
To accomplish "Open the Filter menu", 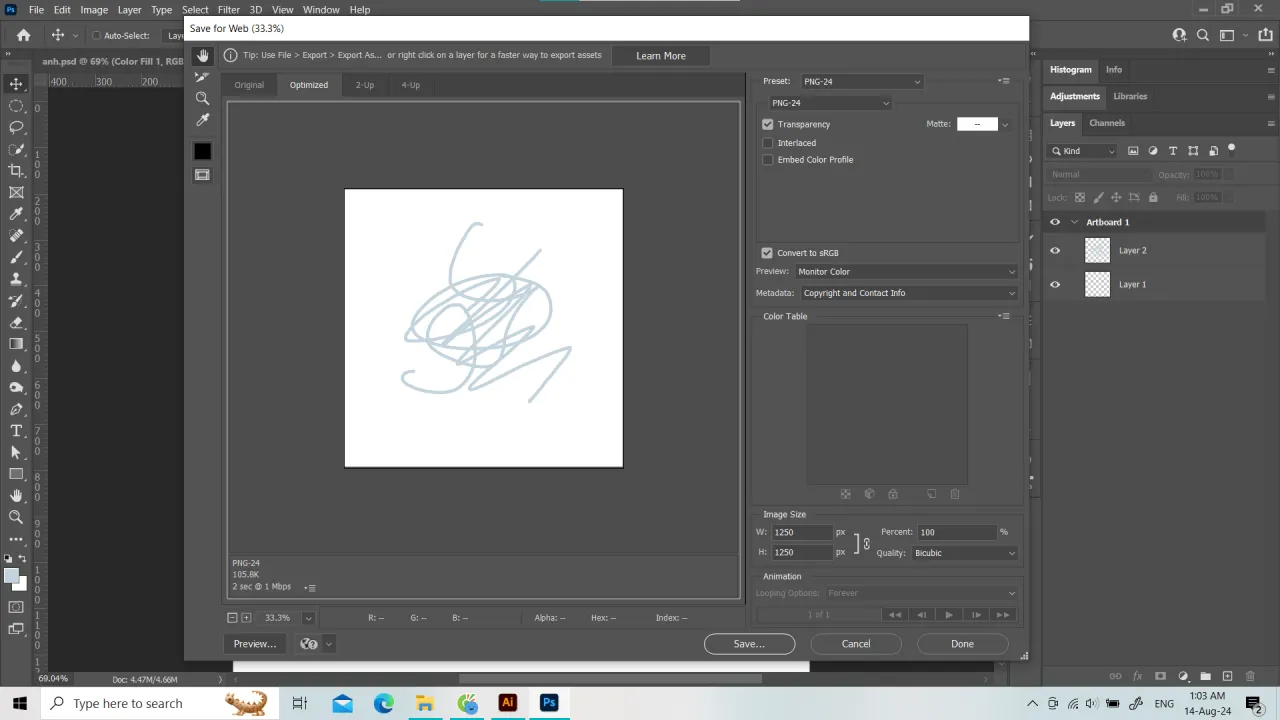I will 228,9.
